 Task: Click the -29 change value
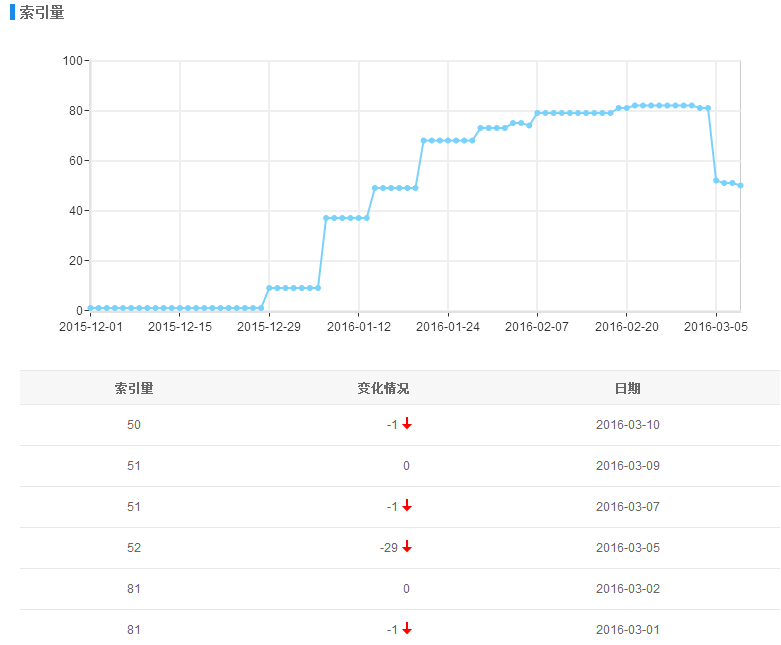[390, 548]
